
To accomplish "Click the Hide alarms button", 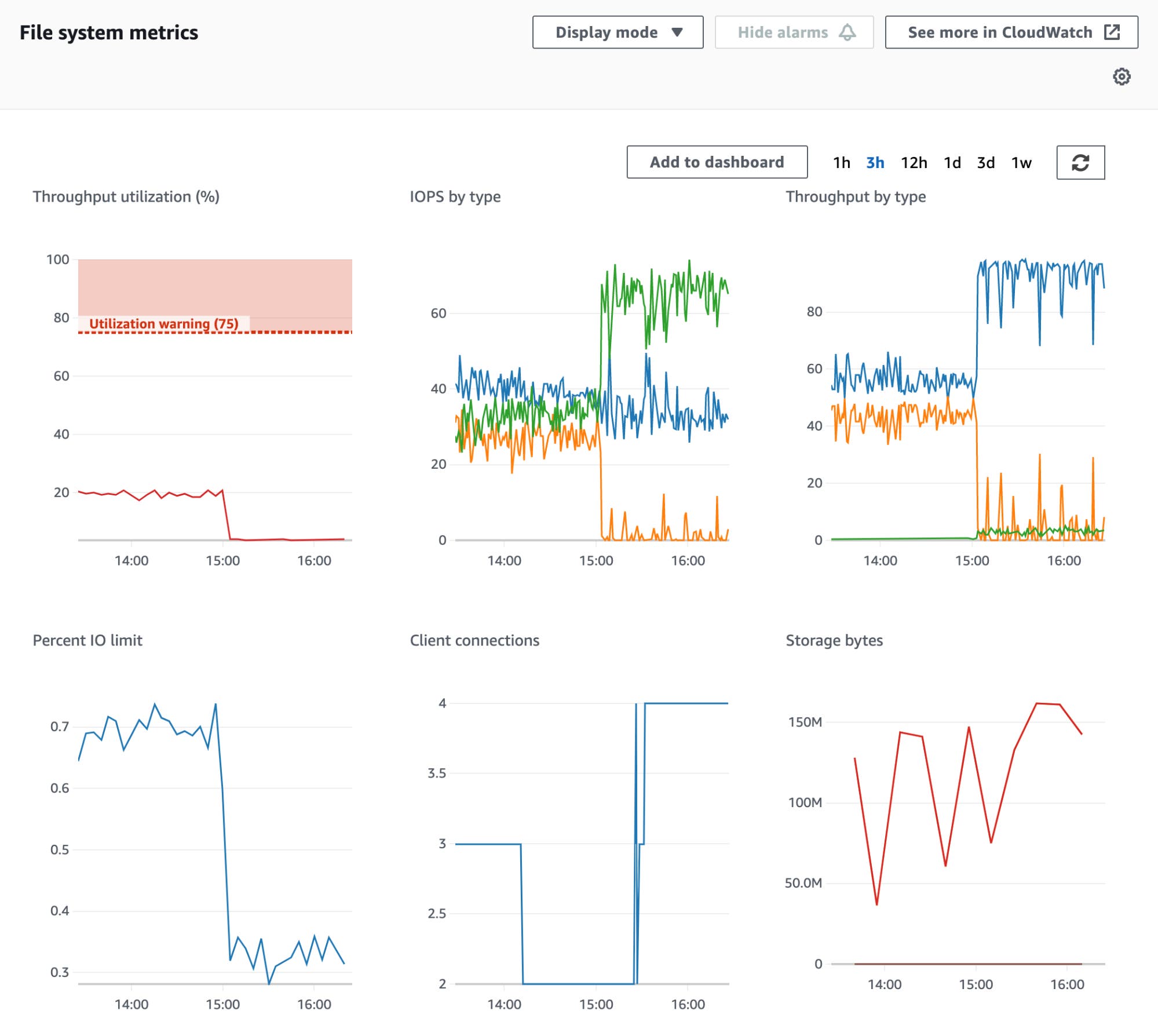I will click(793, 32).
